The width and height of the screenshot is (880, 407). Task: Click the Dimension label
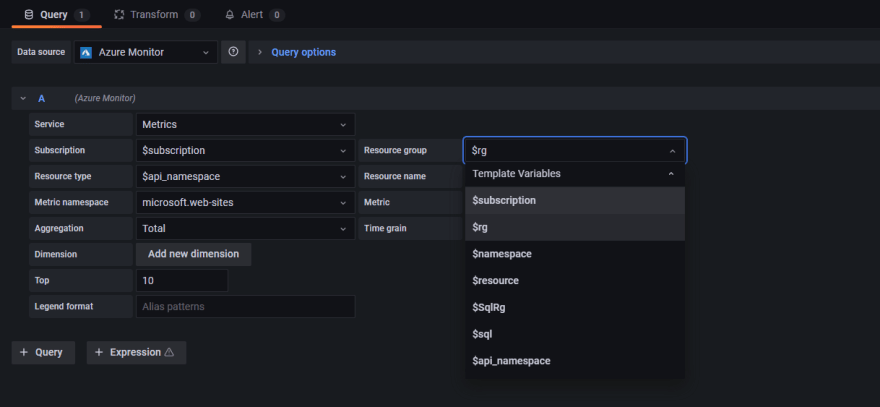click(x=56, y=254)
